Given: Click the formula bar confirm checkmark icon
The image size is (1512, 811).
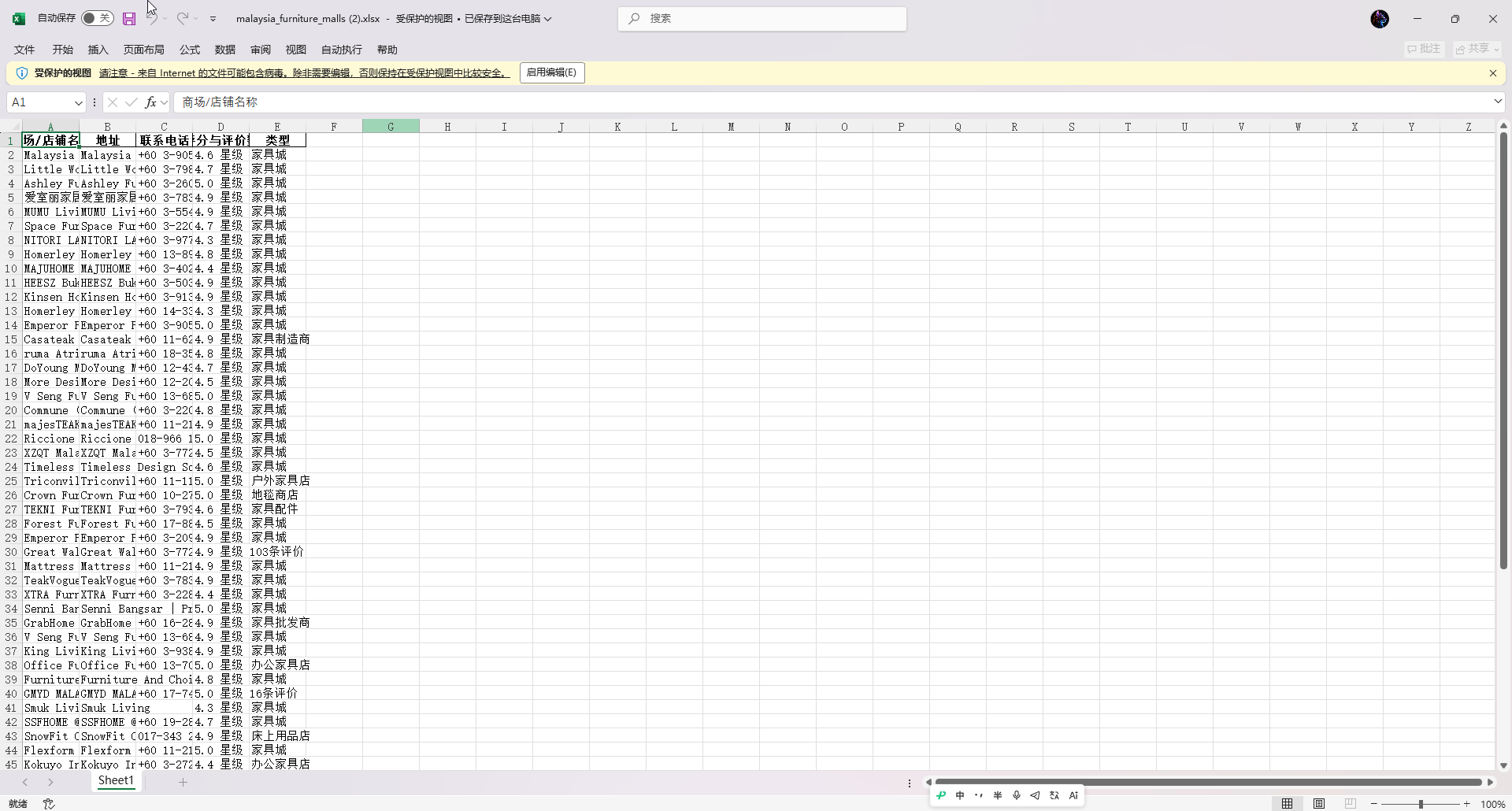Looking at the screenshot, I should pyautogui.click(x=132, y=102).
